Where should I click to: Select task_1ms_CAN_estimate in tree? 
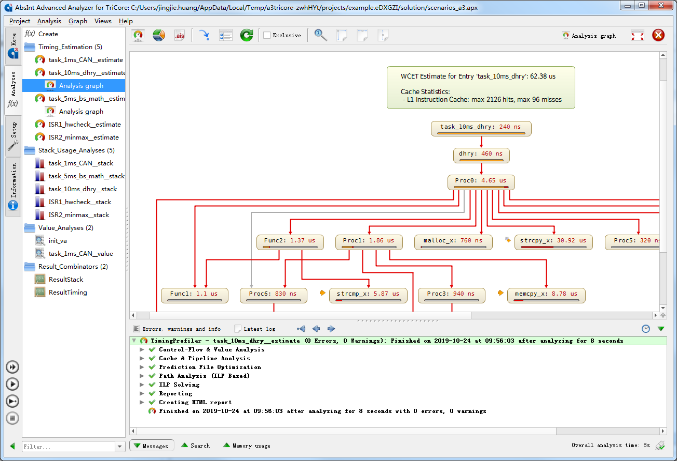click(x=80, y=60)
